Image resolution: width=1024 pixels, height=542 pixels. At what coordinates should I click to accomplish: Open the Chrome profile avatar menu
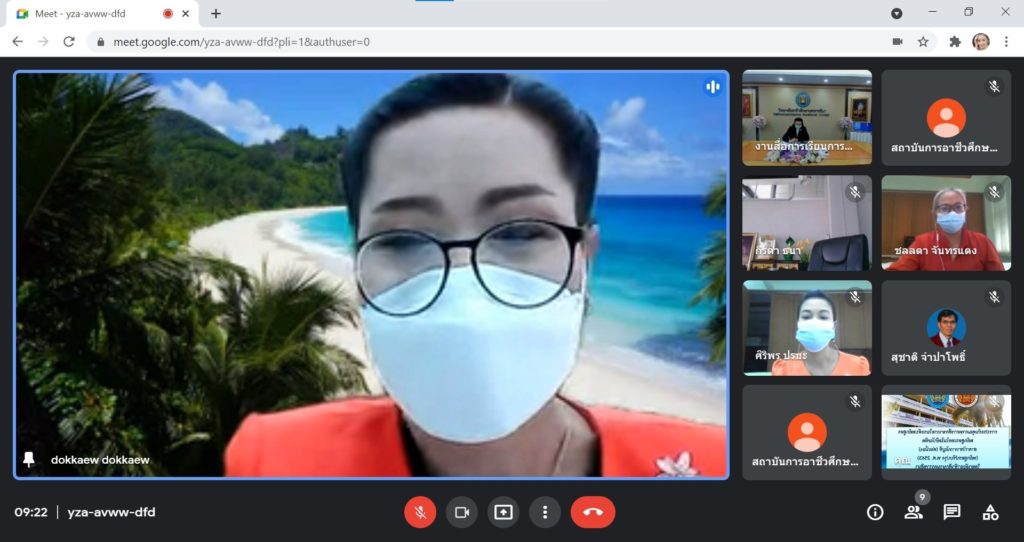click(x=981, y=42)
